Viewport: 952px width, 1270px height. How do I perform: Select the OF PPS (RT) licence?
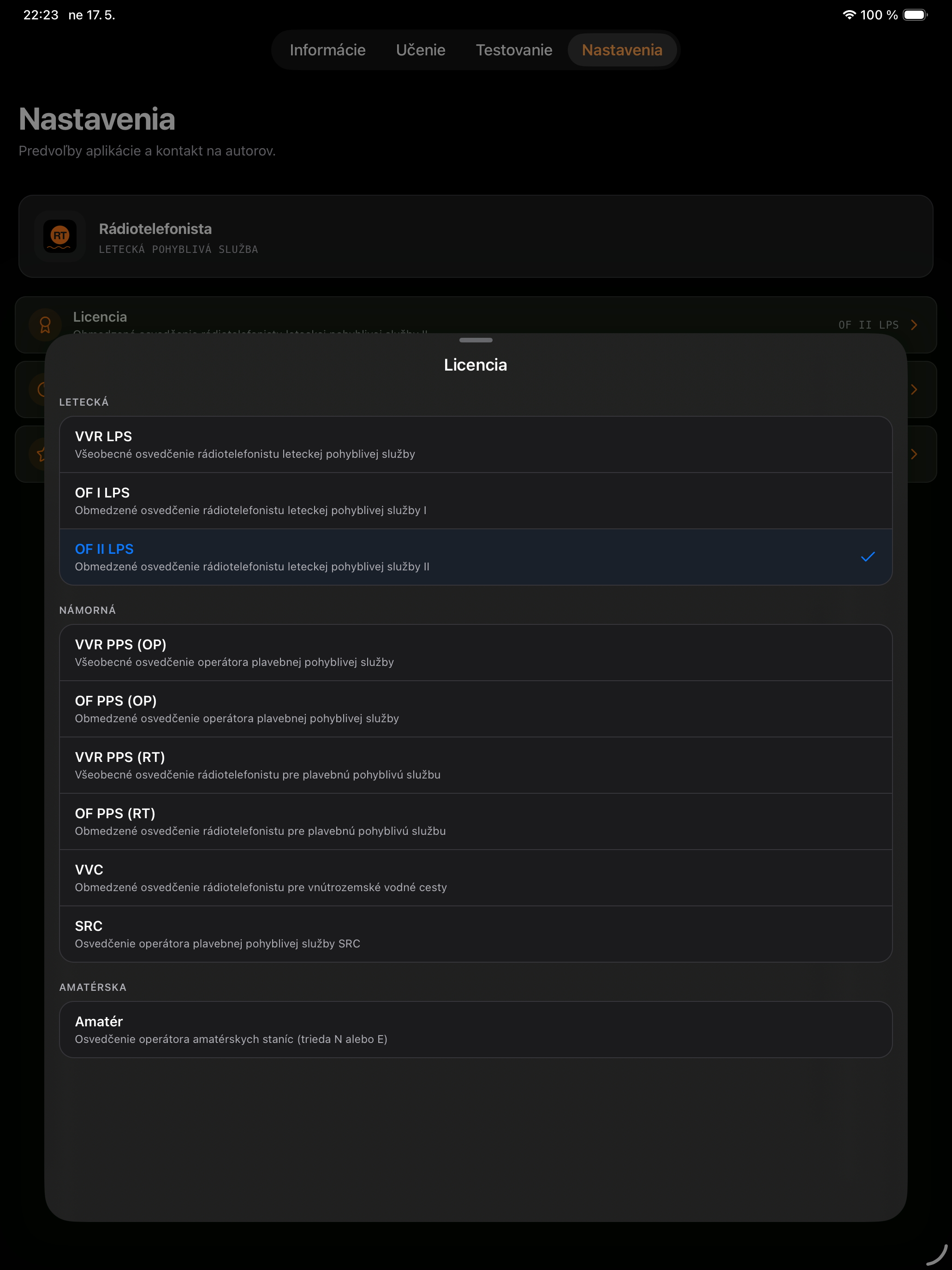476,821
